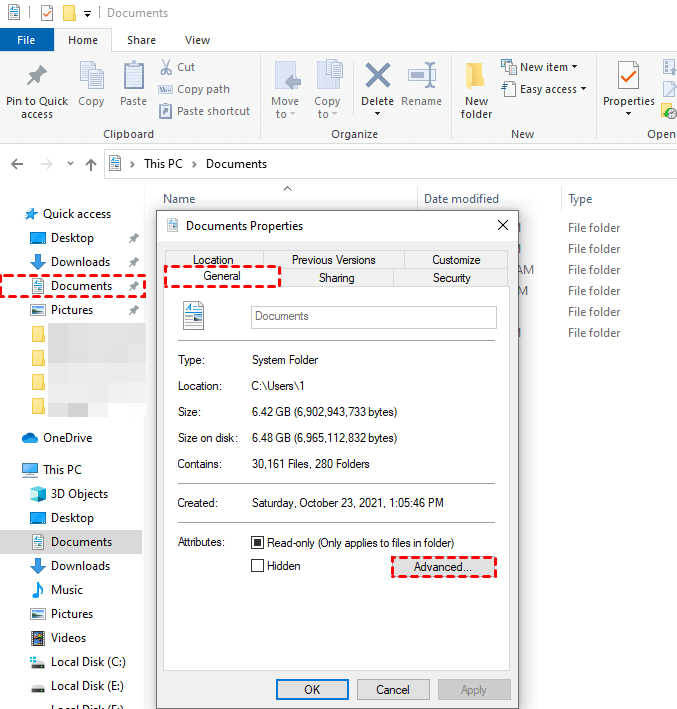Click Cancel in Documents Properties
This screenshot has height=709, width=677.
(393, 689)
